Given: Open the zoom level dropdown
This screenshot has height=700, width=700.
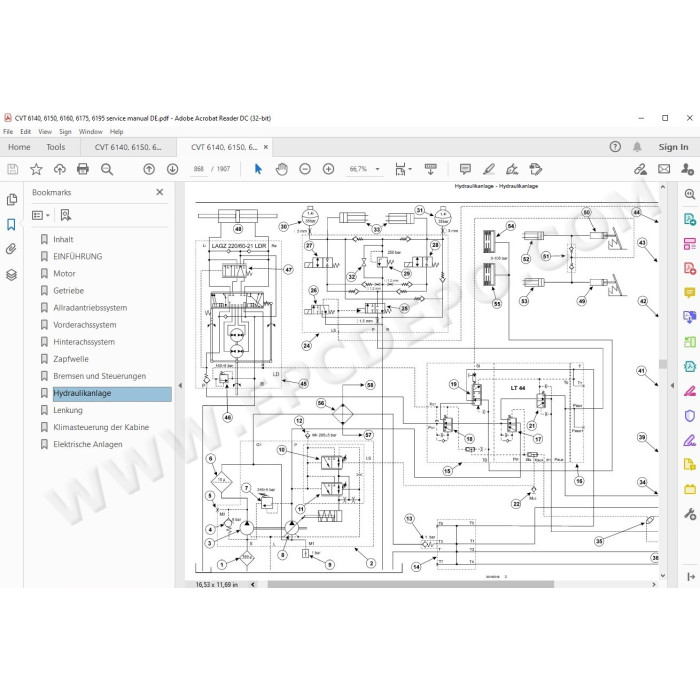Looking at the screenshot, I should [x=377, y=169].
